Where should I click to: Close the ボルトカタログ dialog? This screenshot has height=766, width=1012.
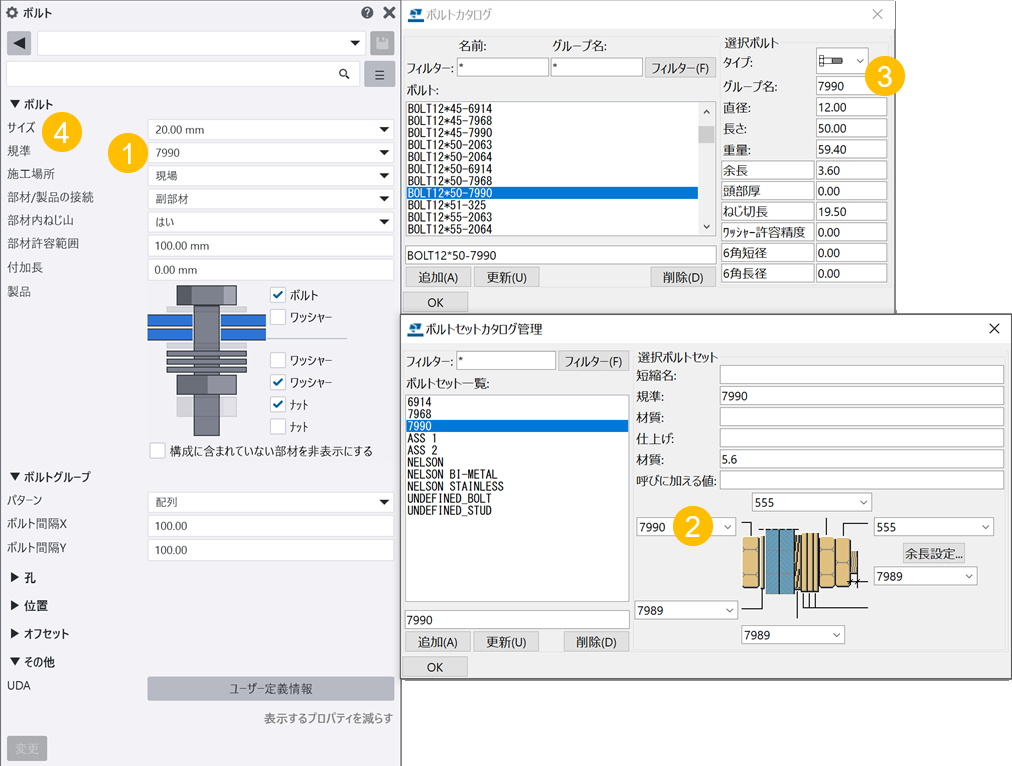877,14
